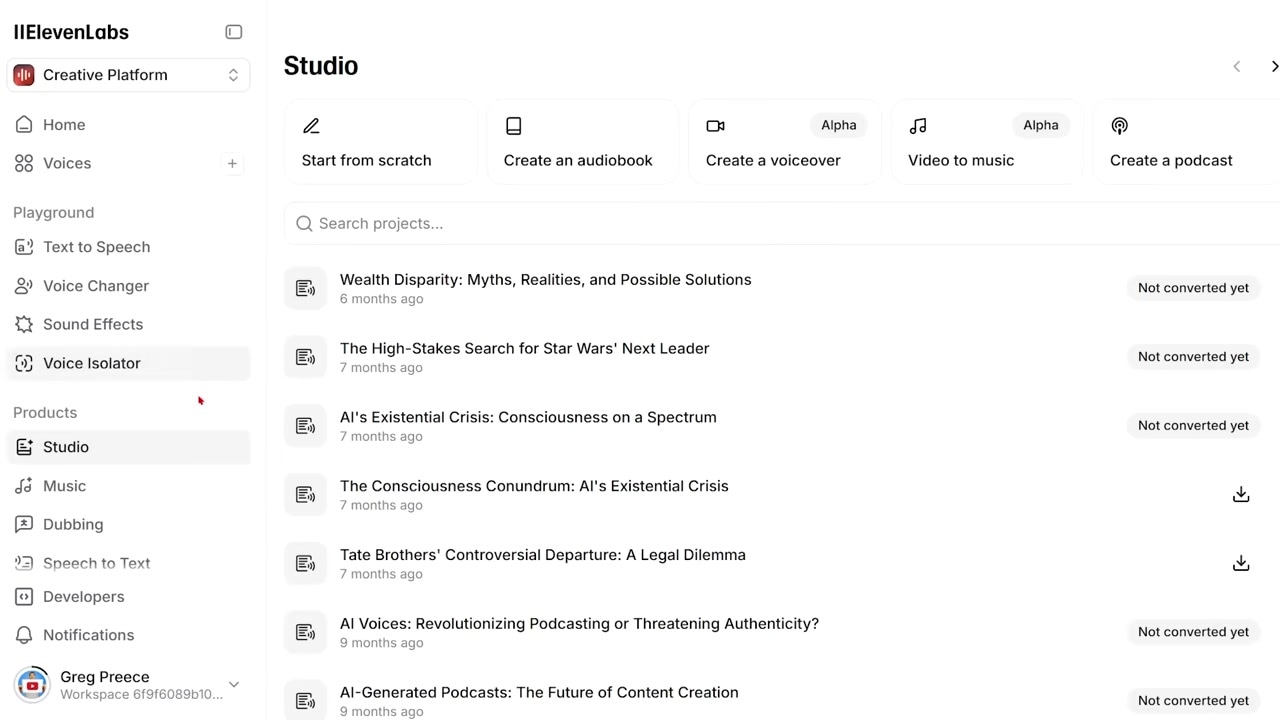Collapse the sidebar with the panel icon
Viewport: 1280px width, 720px height.
[x=233, y=32]
